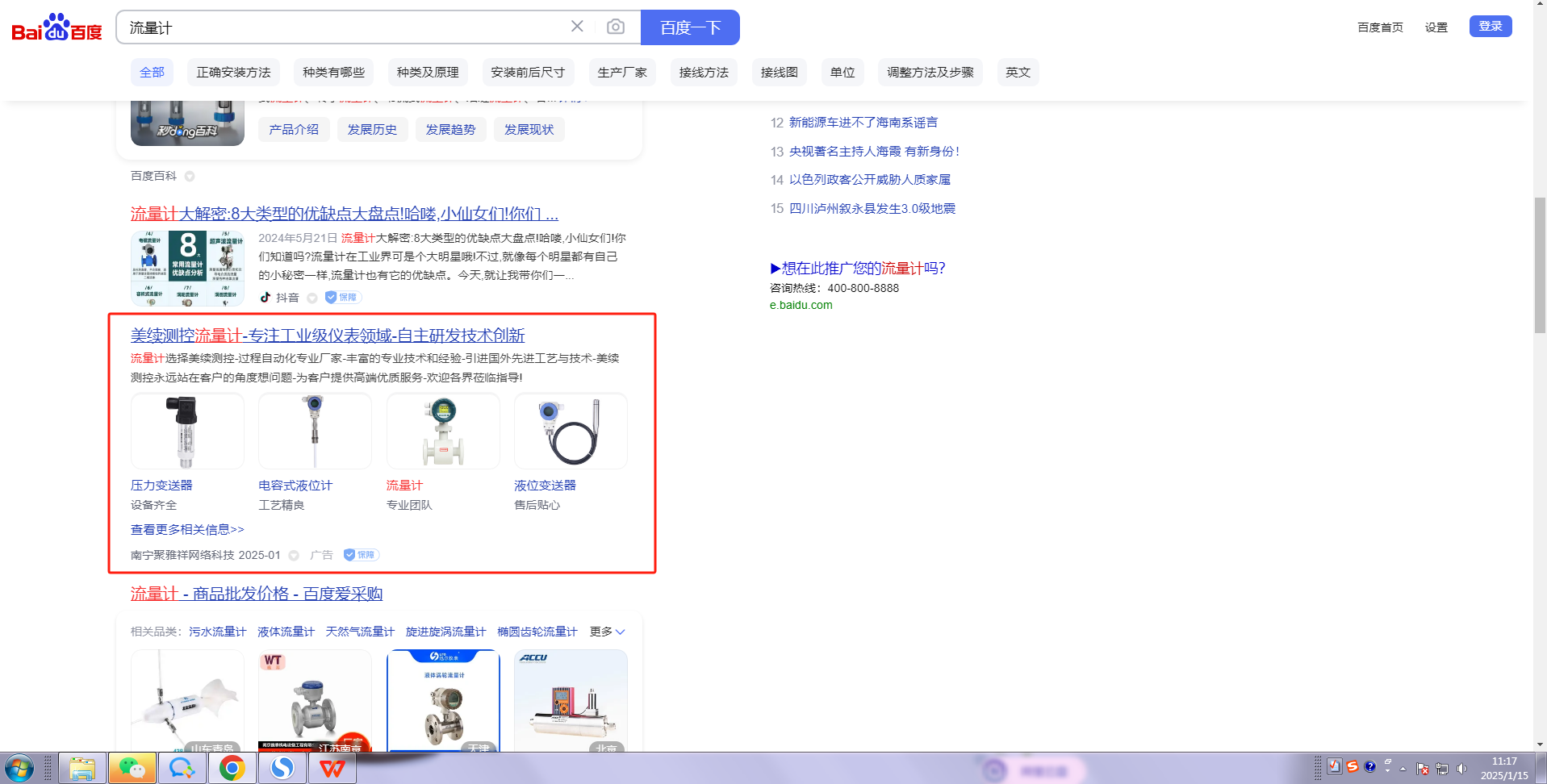Open the 产品介绍 chip
1547x784 pixels.
tap(294, 129)
